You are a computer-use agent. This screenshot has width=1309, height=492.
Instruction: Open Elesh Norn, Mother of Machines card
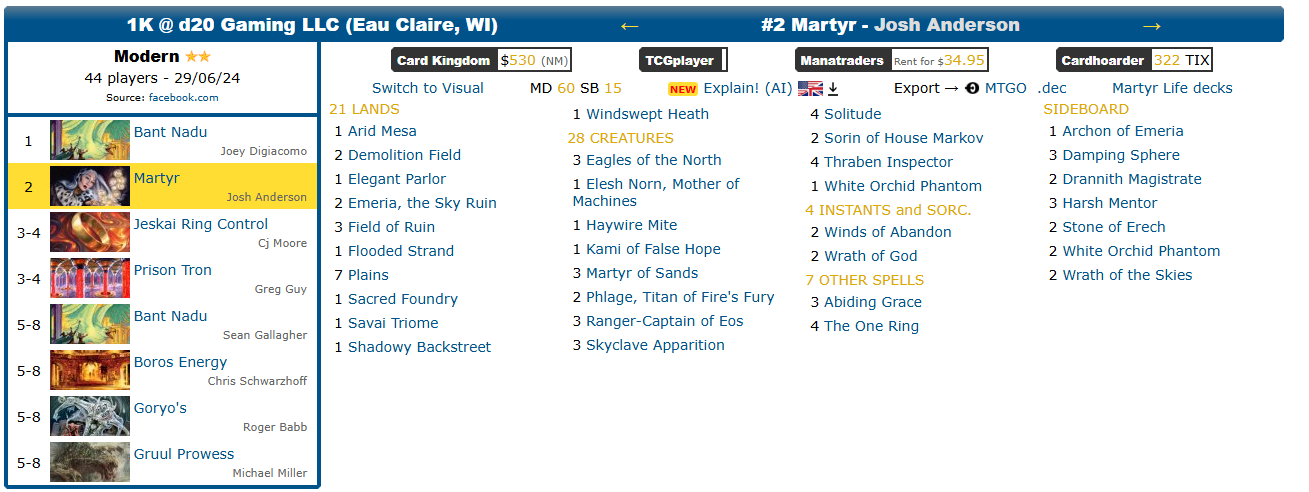(x=656, y=192)
